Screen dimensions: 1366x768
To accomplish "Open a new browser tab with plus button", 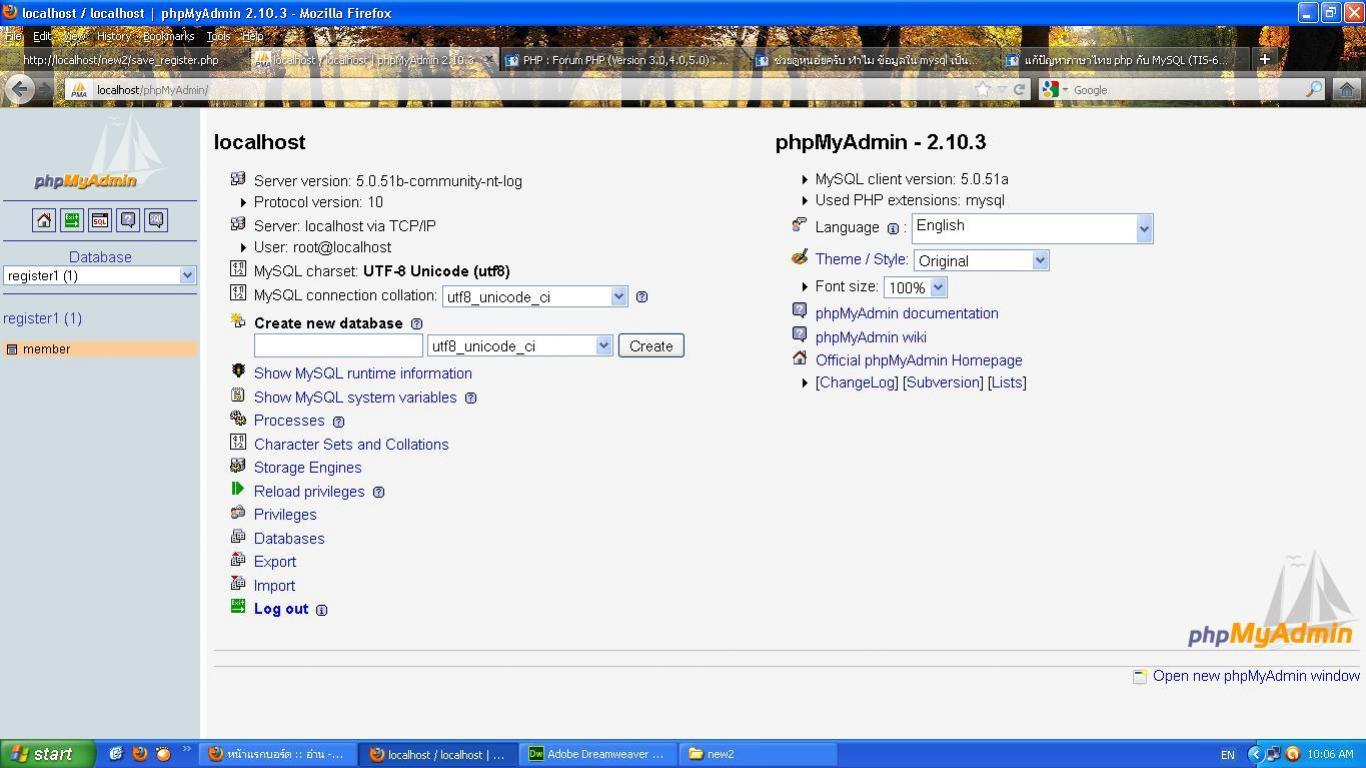I will click(1264, 60).
